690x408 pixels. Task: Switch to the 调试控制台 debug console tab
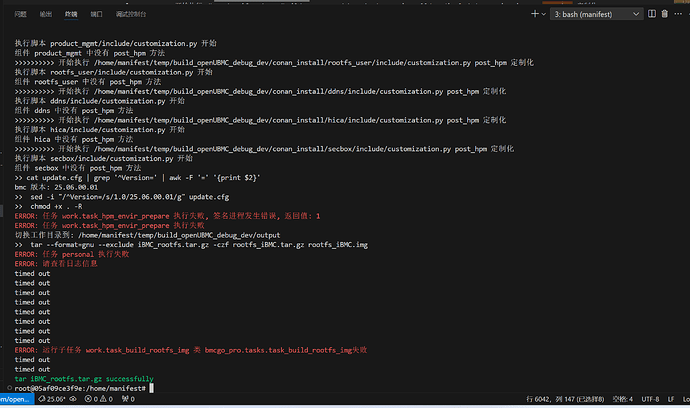[131, 14]
